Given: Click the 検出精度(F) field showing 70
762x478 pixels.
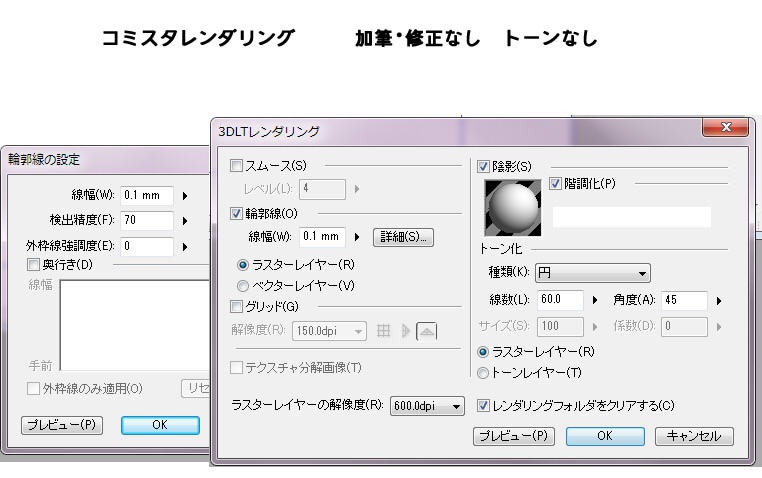Looking at the screenshot, I should click(x=147, y=220).
